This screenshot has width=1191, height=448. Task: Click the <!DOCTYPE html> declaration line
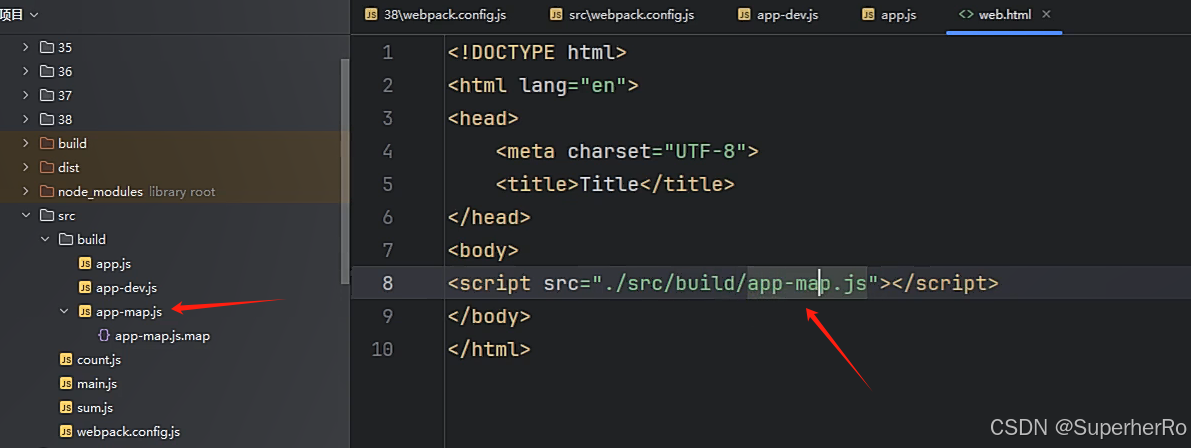[537, 52]
